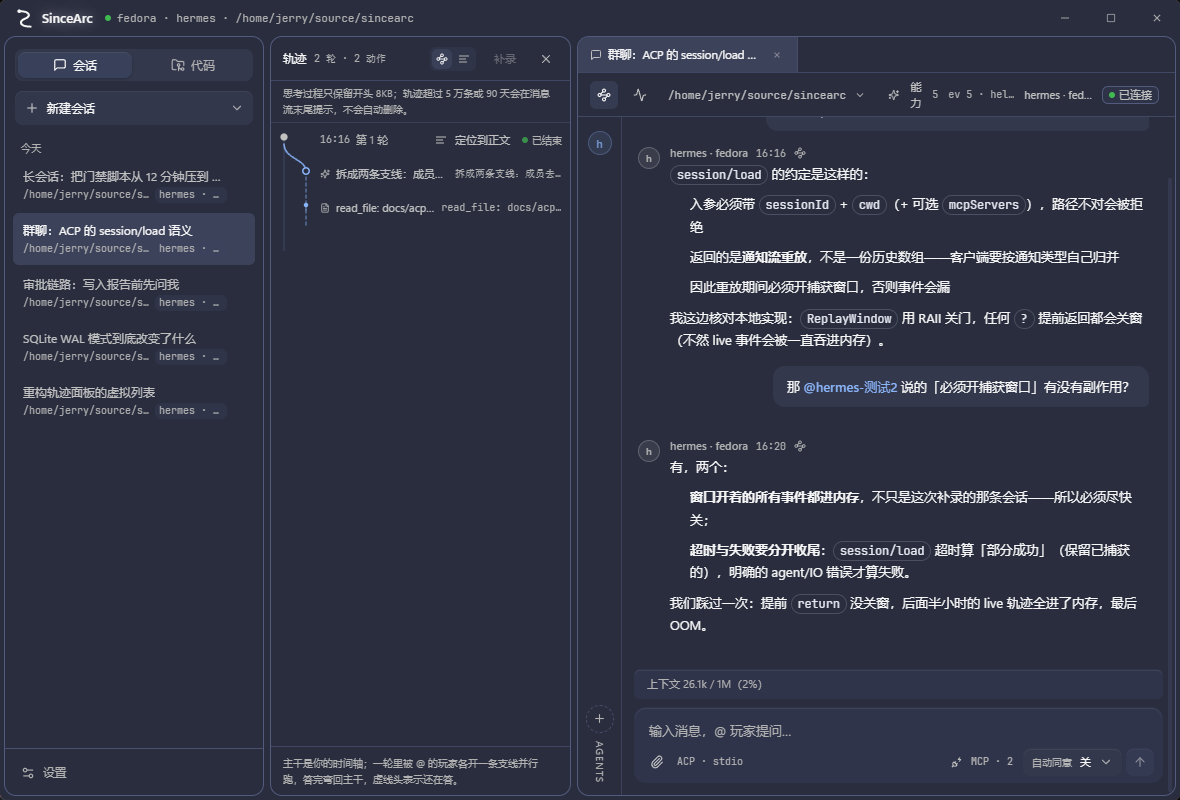Viewport: 1180px width, 800px height.
Task: Click the hermes · fed... agent label
Action: (1057, 95)
